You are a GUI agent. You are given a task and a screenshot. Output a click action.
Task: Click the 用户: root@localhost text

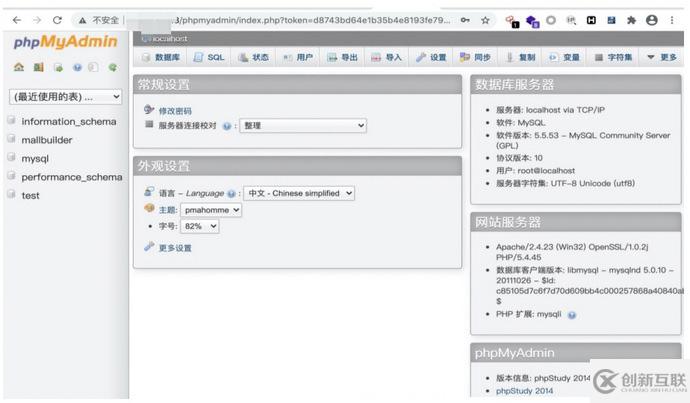pyautogui.click(x=535, y=171)
